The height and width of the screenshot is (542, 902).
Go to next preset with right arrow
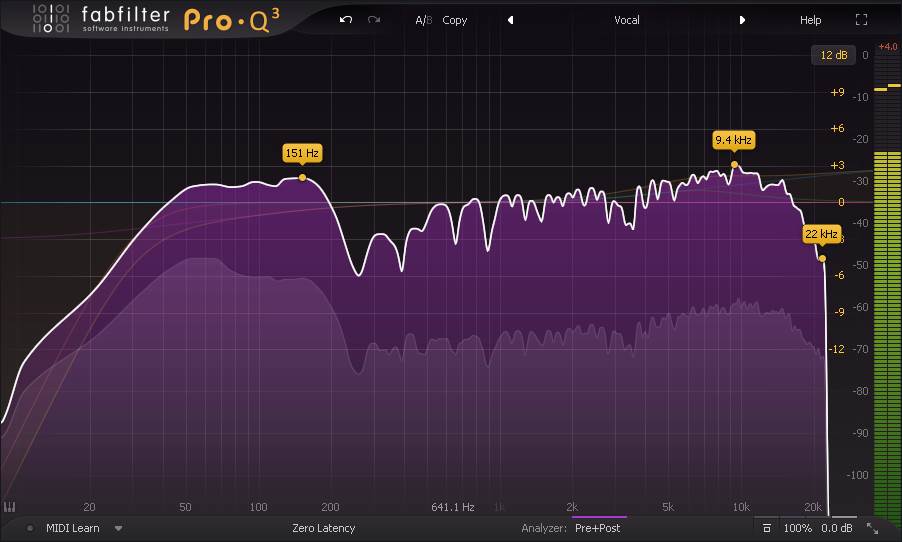(x=742, y=20)
